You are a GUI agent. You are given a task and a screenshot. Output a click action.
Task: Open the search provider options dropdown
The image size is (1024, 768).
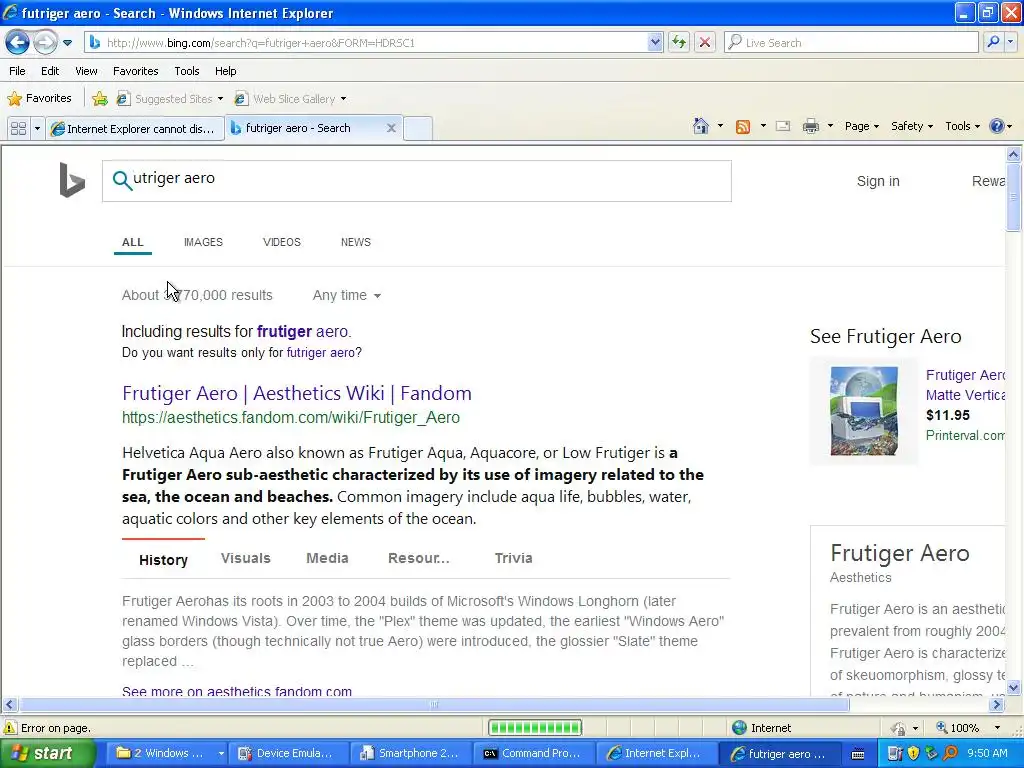(x=1011, y=42)
